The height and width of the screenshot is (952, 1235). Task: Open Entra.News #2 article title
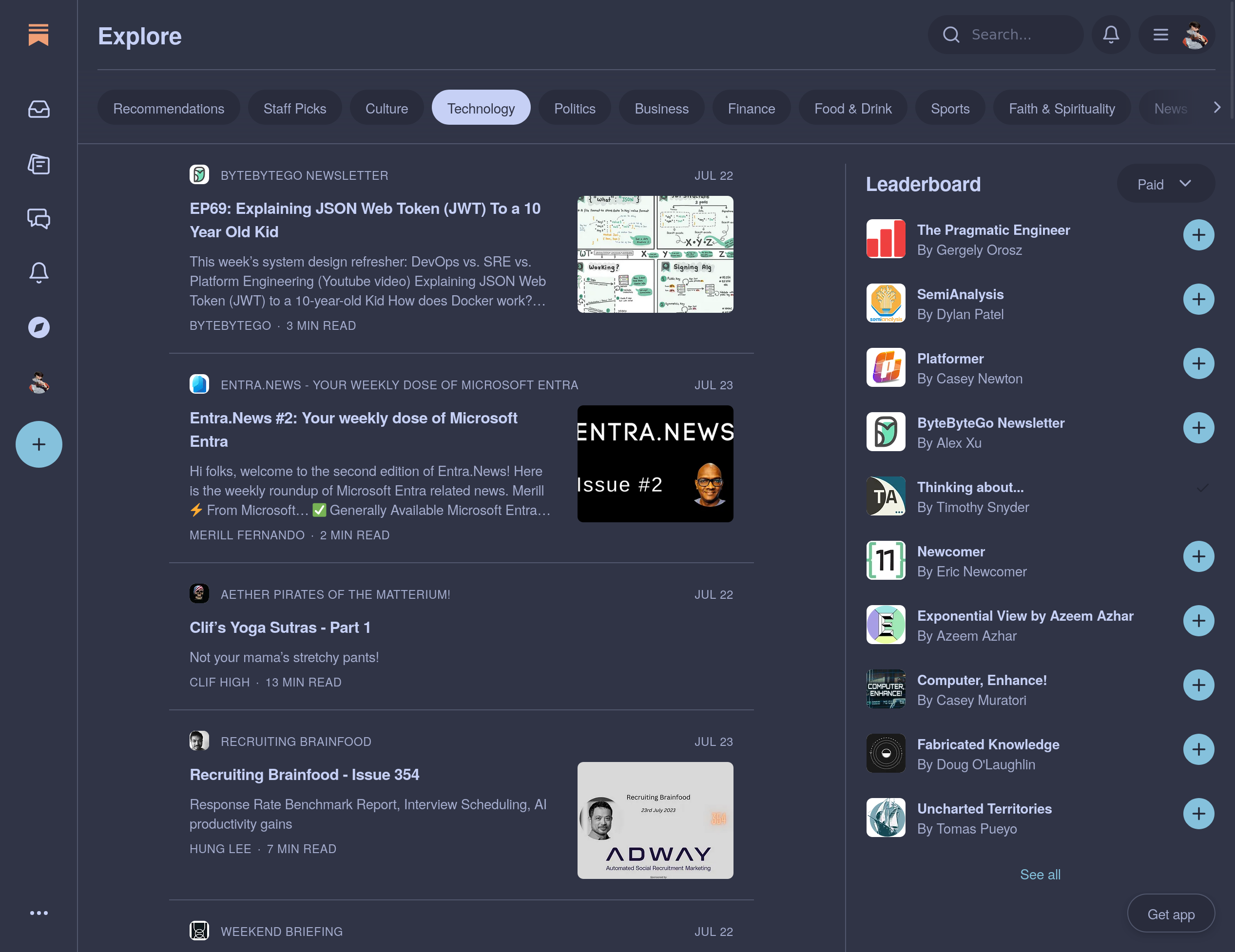coord(353,430)
